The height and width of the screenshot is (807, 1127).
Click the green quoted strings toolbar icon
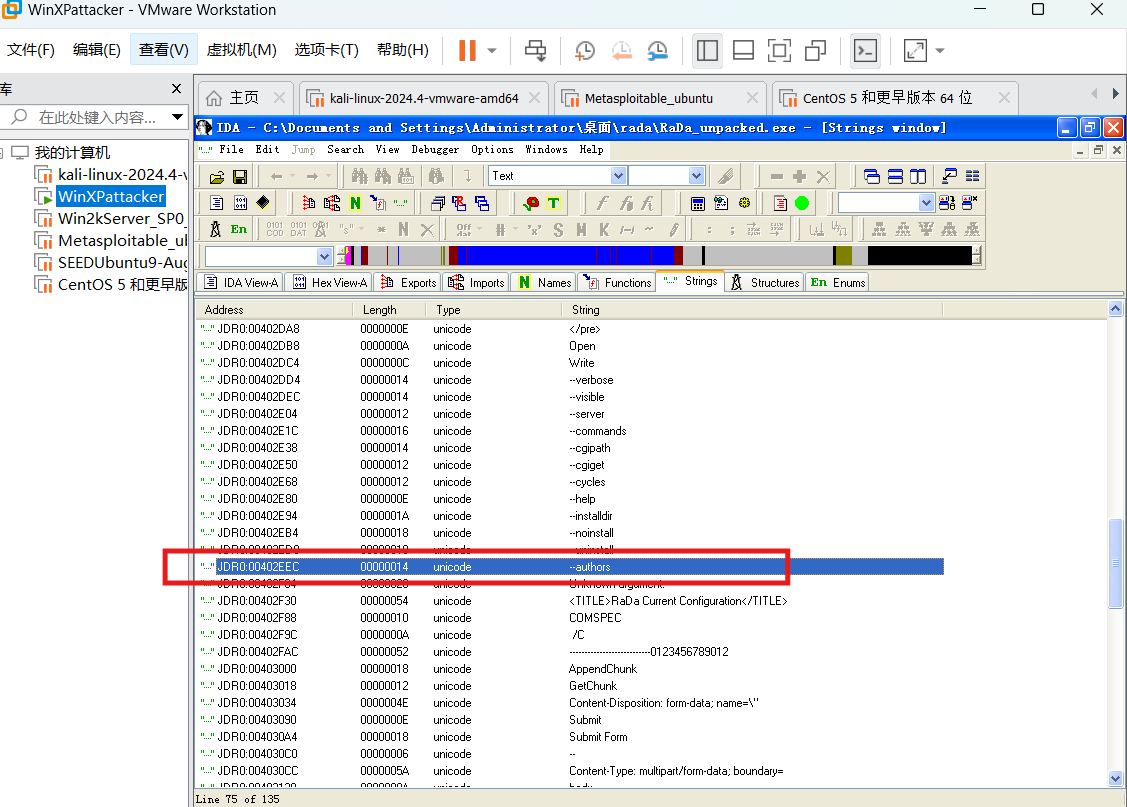pyautogui.click(x=400, y=203)
